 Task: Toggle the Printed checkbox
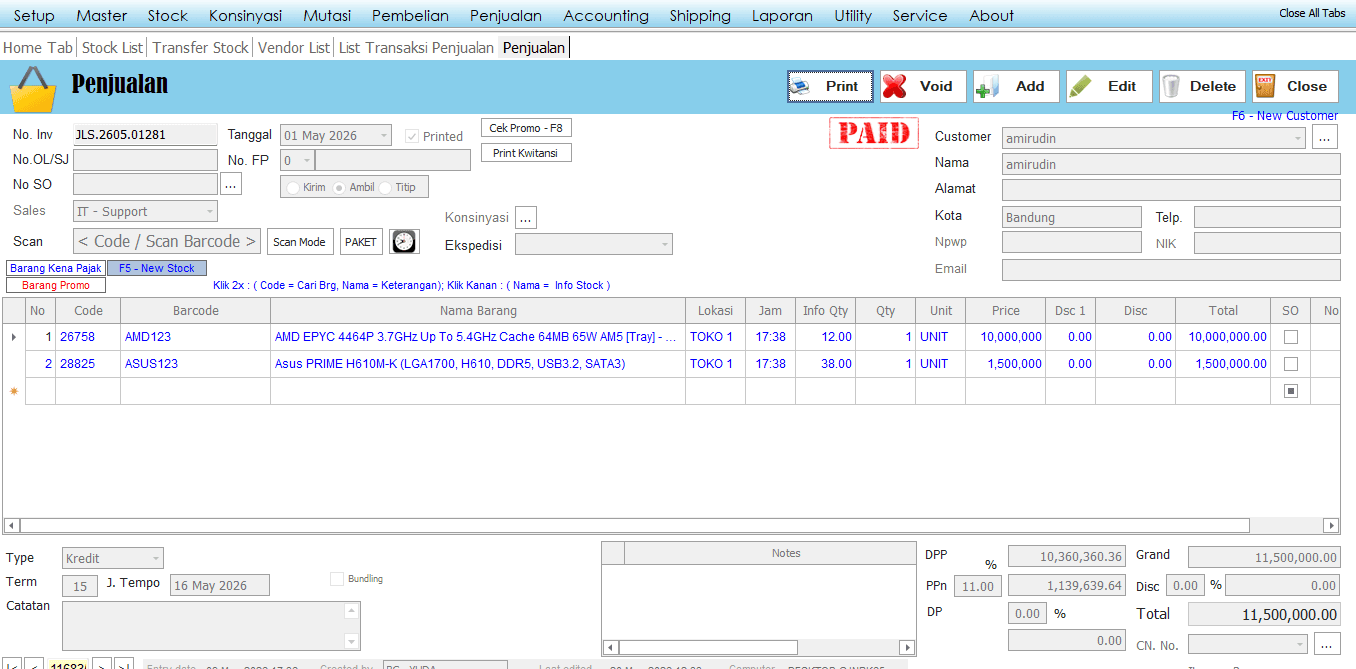(x=412, y=136)
